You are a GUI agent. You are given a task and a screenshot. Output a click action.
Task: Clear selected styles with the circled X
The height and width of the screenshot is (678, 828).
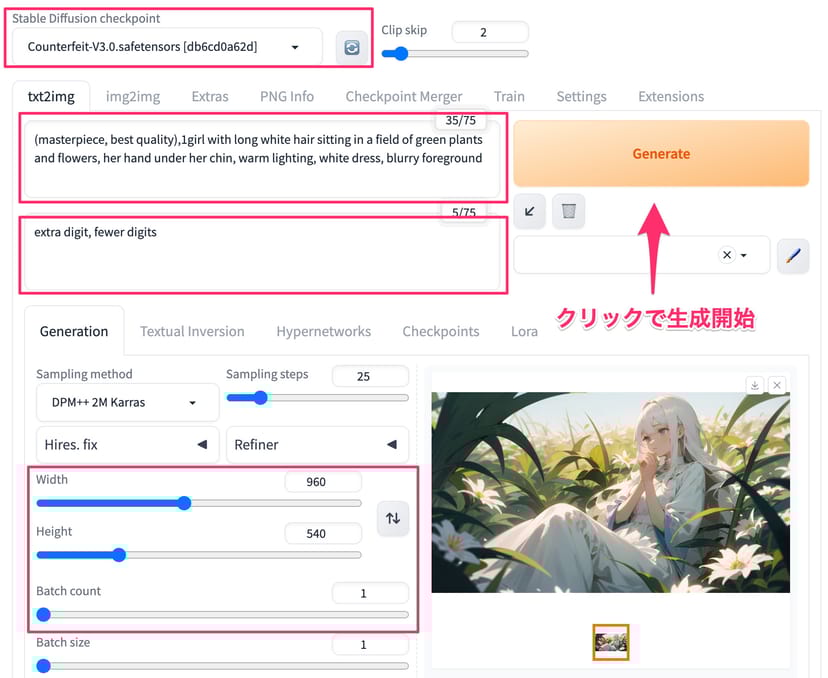tap(727, 255)
